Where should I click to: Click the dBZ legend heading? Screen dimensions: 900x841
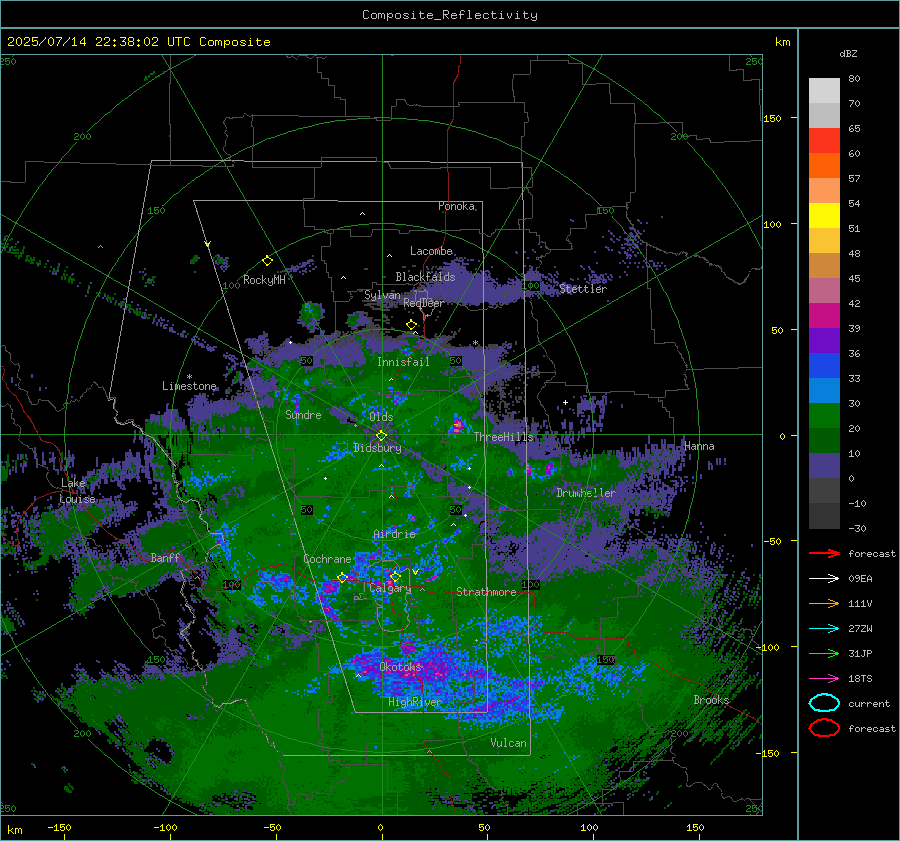[848, 53]
